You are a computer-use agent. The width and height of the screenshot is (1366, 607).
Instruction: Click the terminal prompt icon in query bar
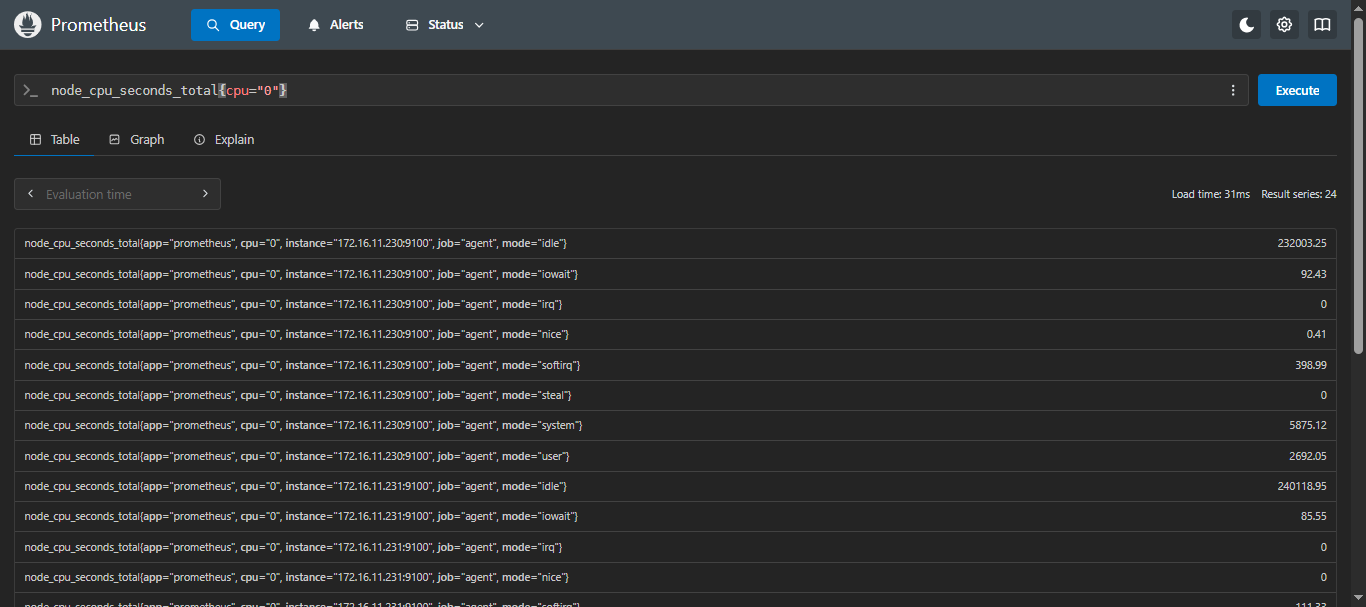click(x=31, y=90)
